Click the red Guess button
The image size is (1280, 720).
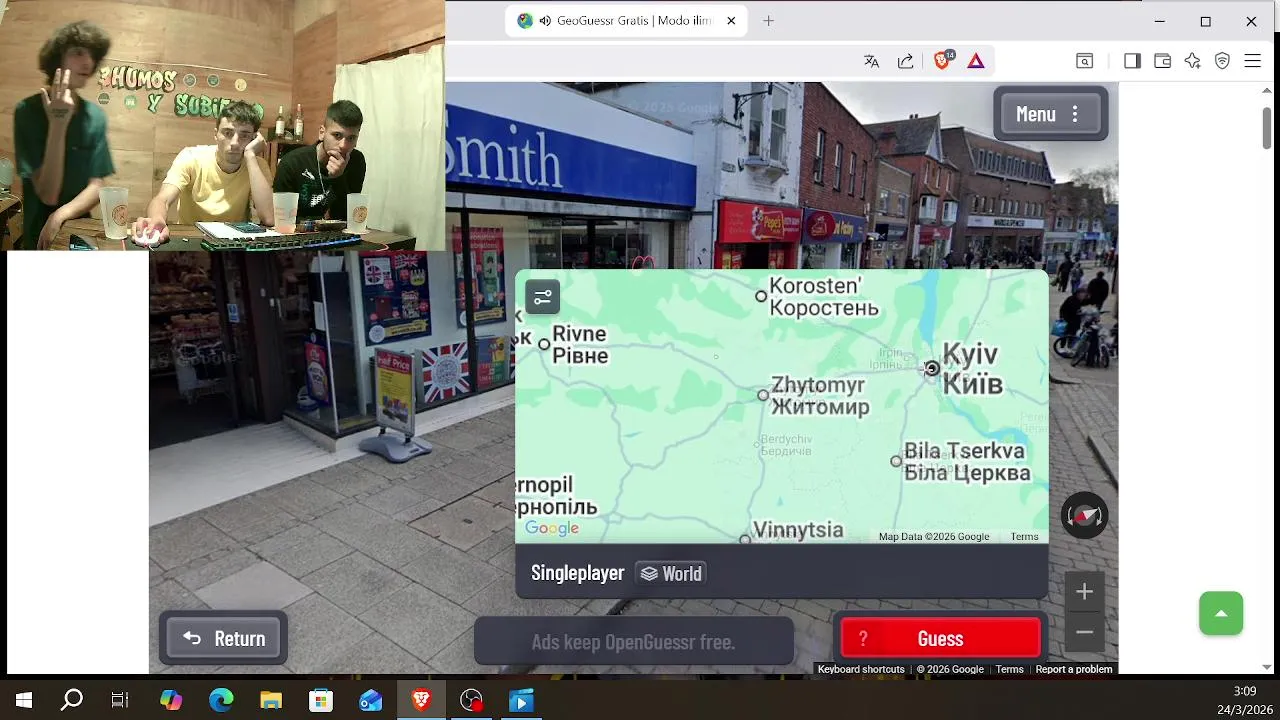pyautogui.click(x=940, y=638)
